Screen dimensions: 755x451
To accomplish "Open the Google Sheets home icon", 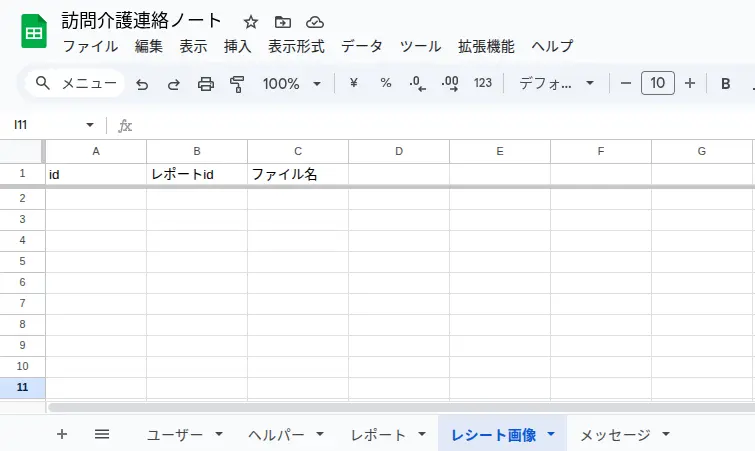I will (x=34, y=31).
